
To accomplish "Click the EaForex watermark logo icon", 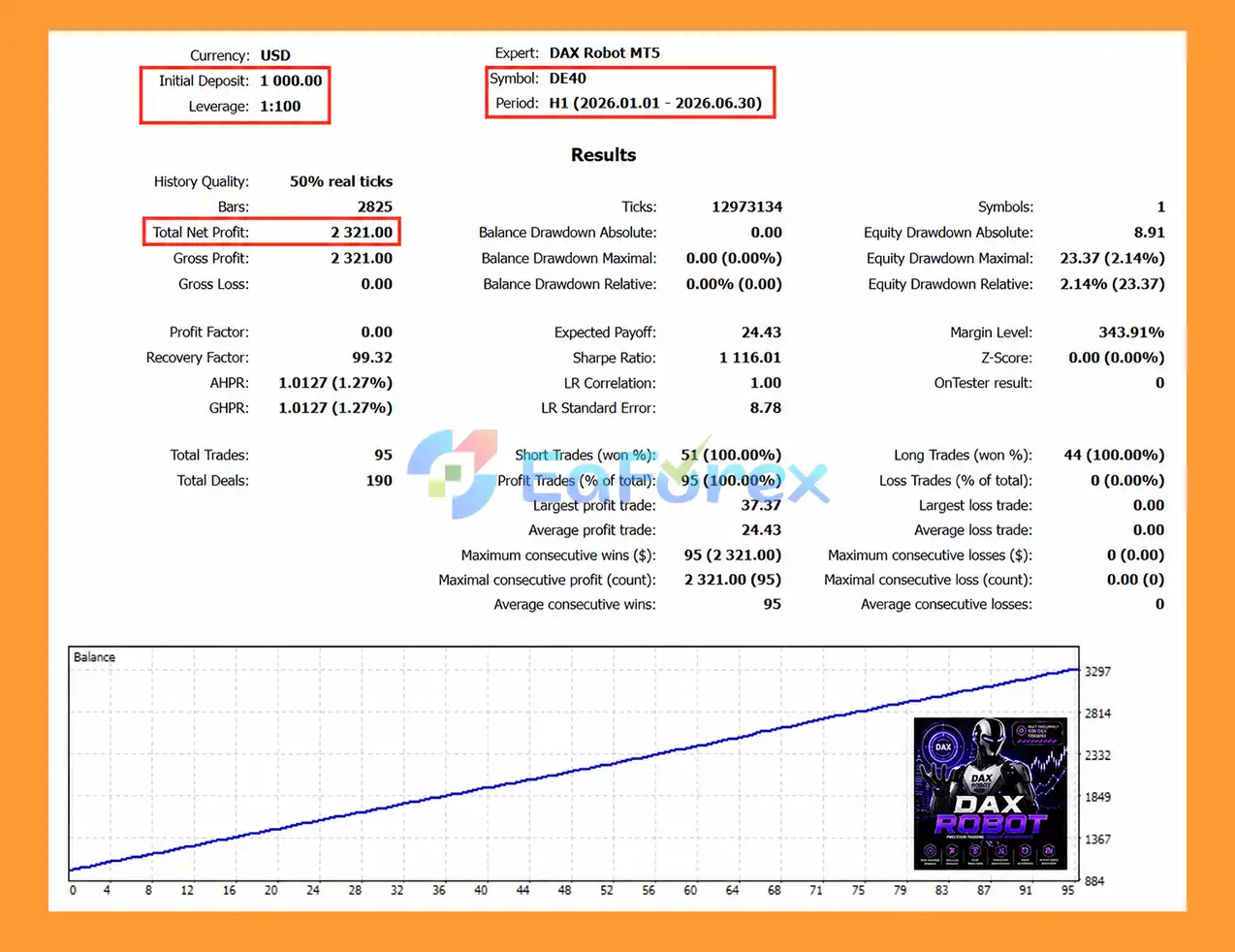I will click(x=453, y=473).
